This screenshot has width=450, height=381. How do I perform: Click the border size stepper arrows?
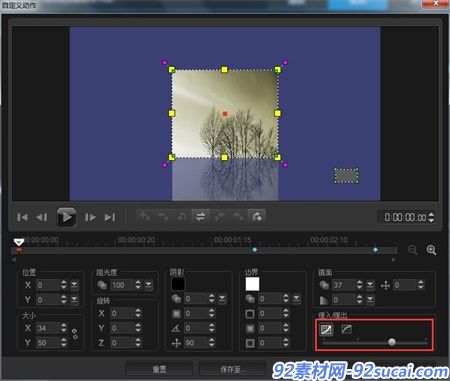(x=286, y=313)
